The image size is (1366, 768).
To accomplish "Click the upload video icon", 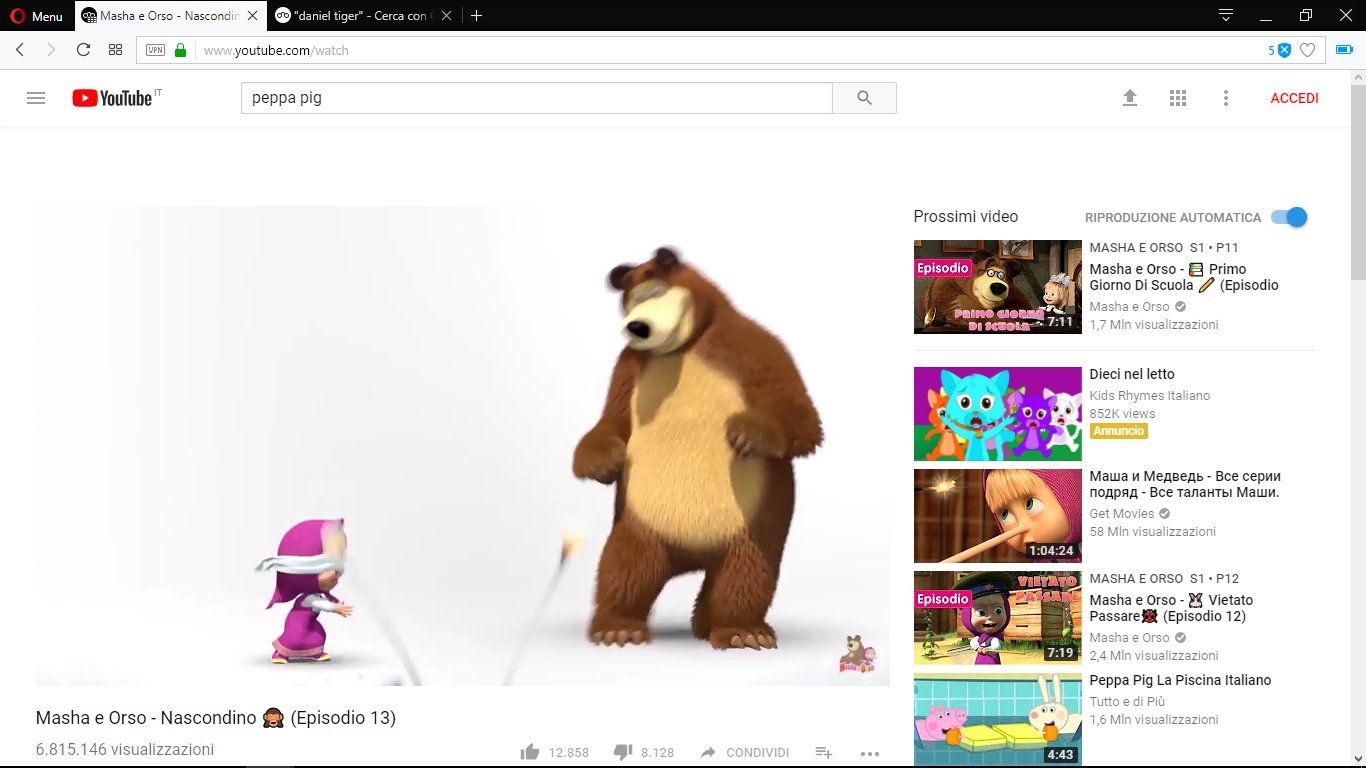I will click(x=1130, y=98).
